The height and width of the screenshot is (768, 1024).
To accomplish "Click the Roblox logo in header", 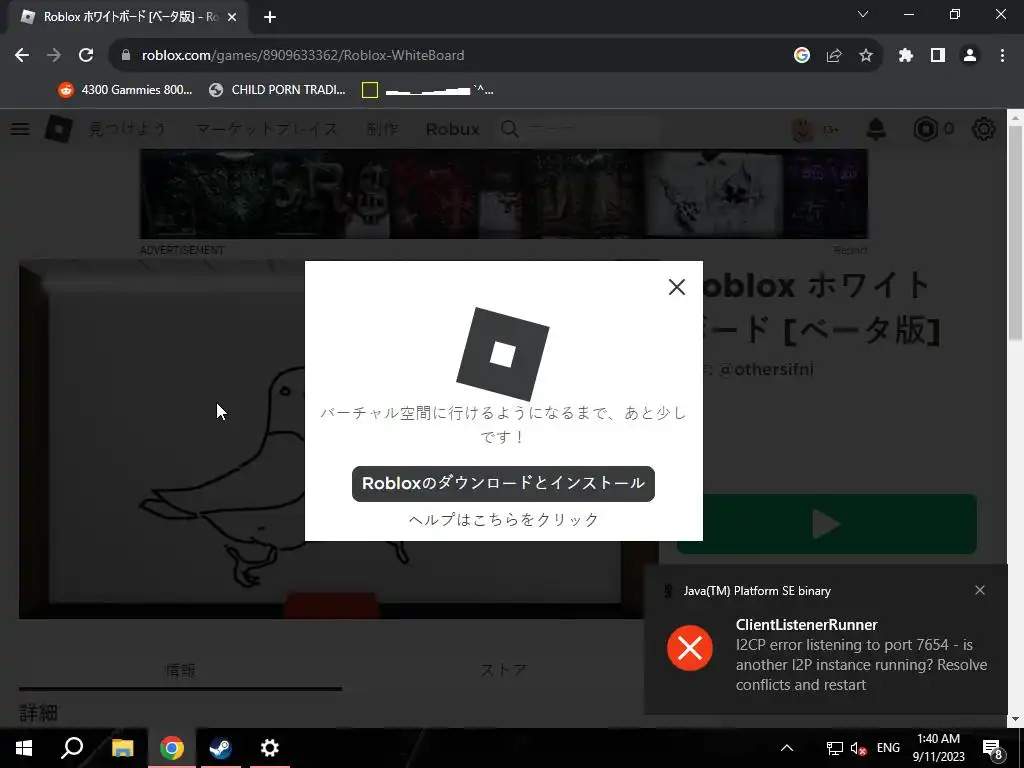I will tap(58, 129).
